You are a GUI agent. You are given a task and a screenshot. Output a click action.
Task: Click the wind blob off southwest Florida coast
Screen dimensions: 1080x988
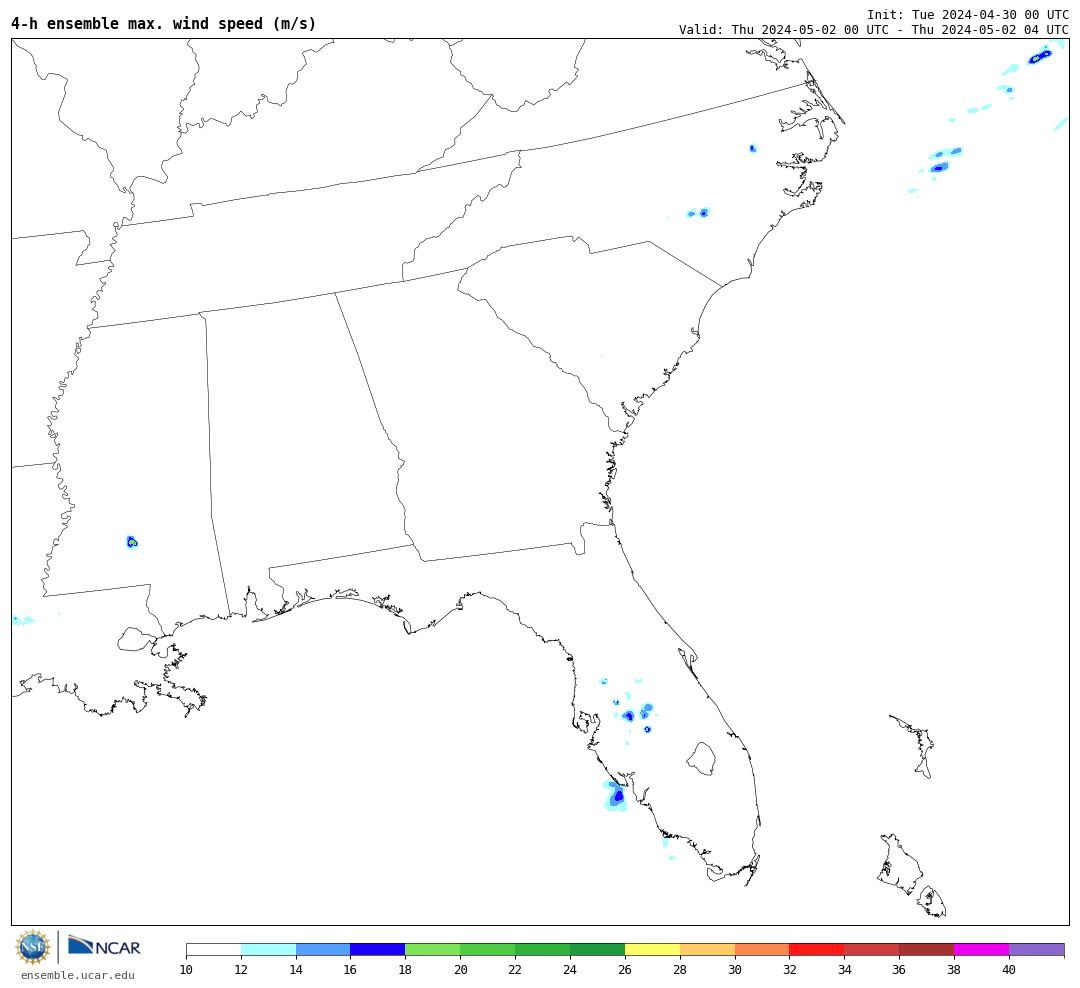tap(617, 796)
